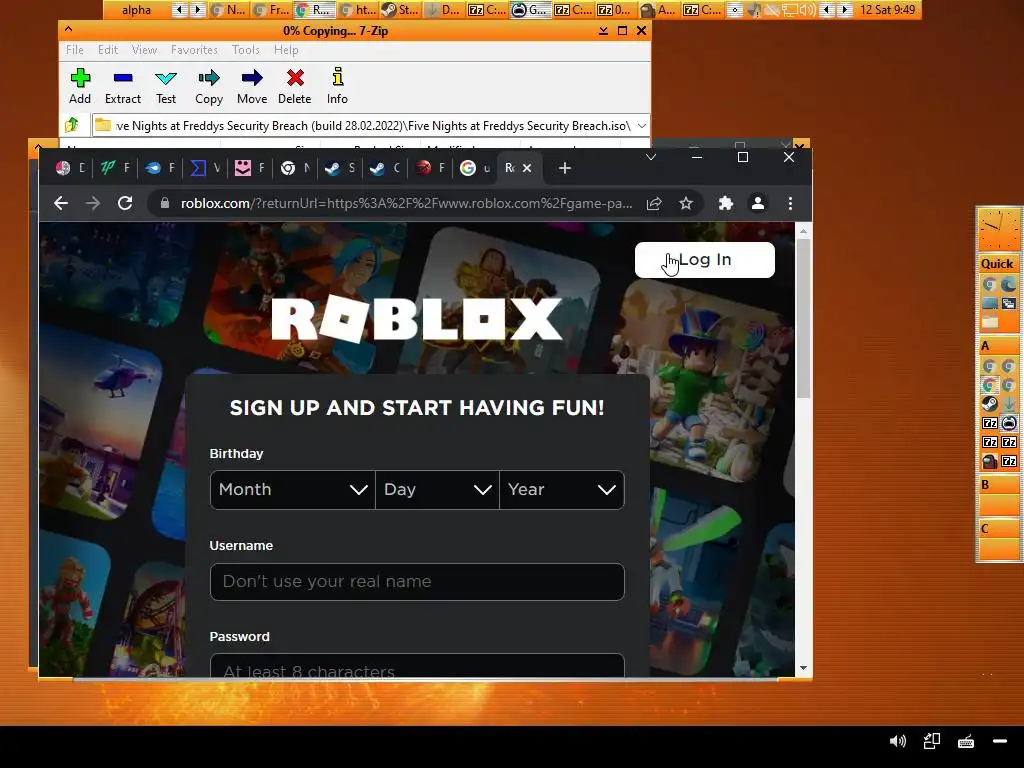Click the alpha desktop label in top bar
Image resolution: width=1024 pixels, height=768 pixels.
(136, 10)
